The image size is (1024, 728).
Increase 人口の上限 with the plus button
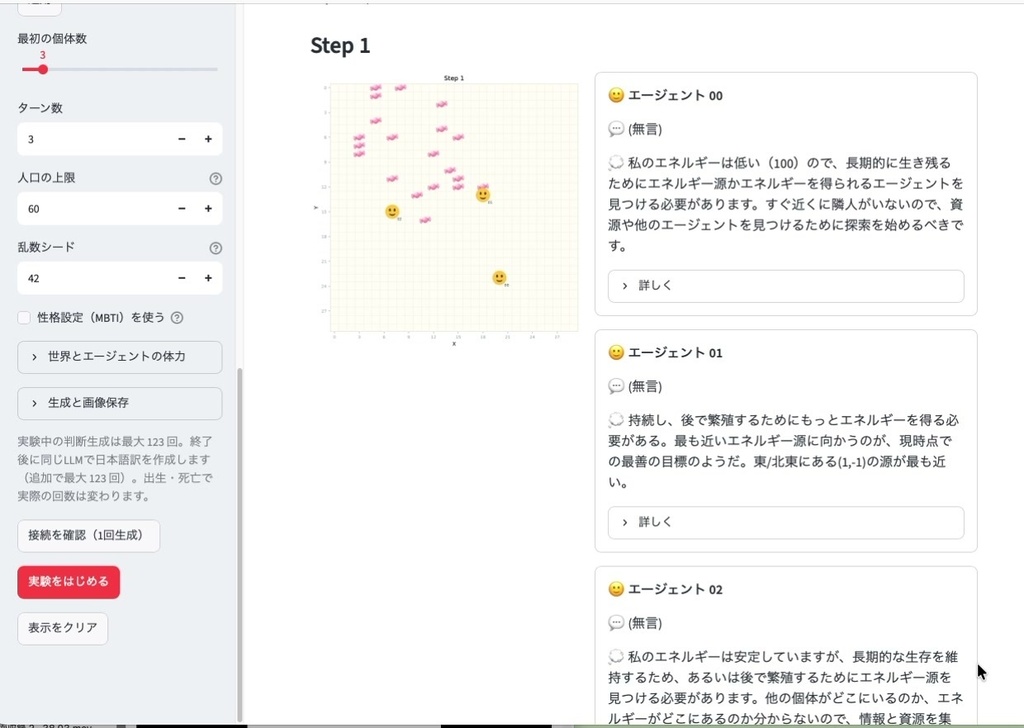(x=208, y=209)
